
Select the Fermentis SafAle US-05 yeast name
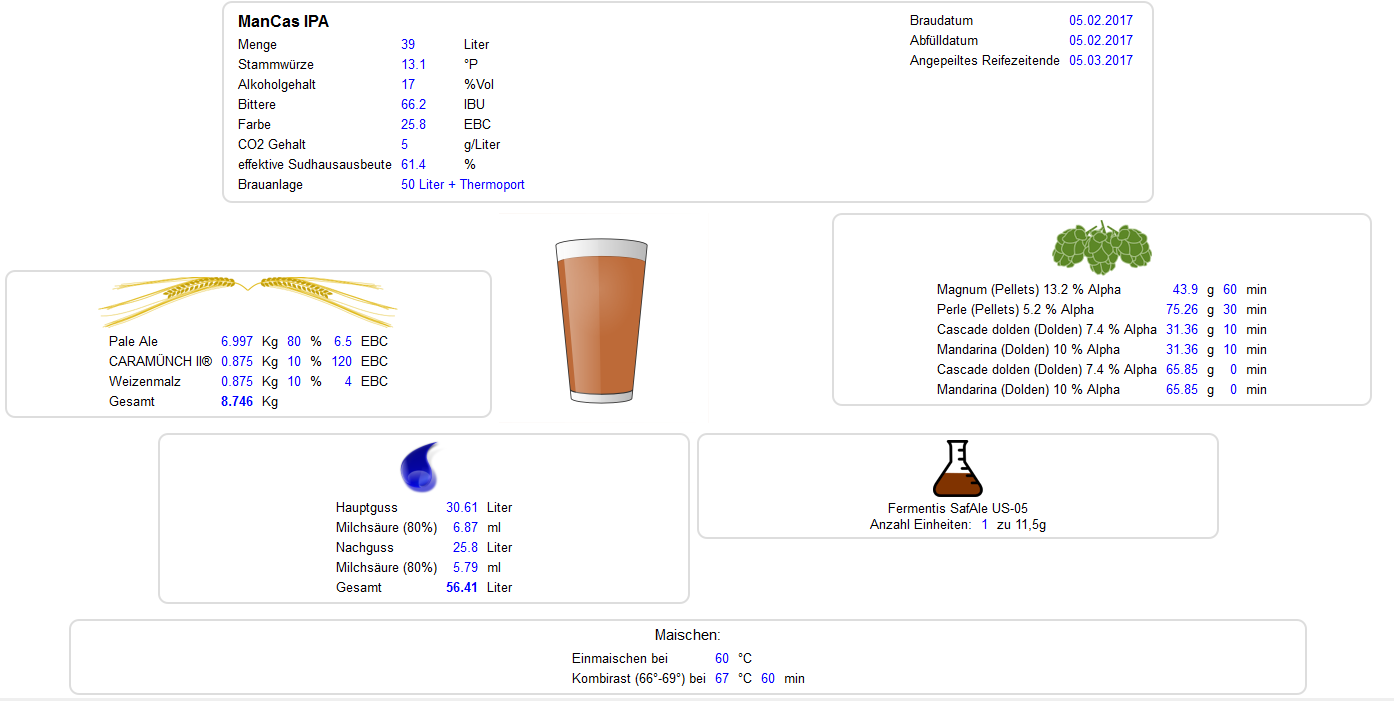(x=957, y=508)
